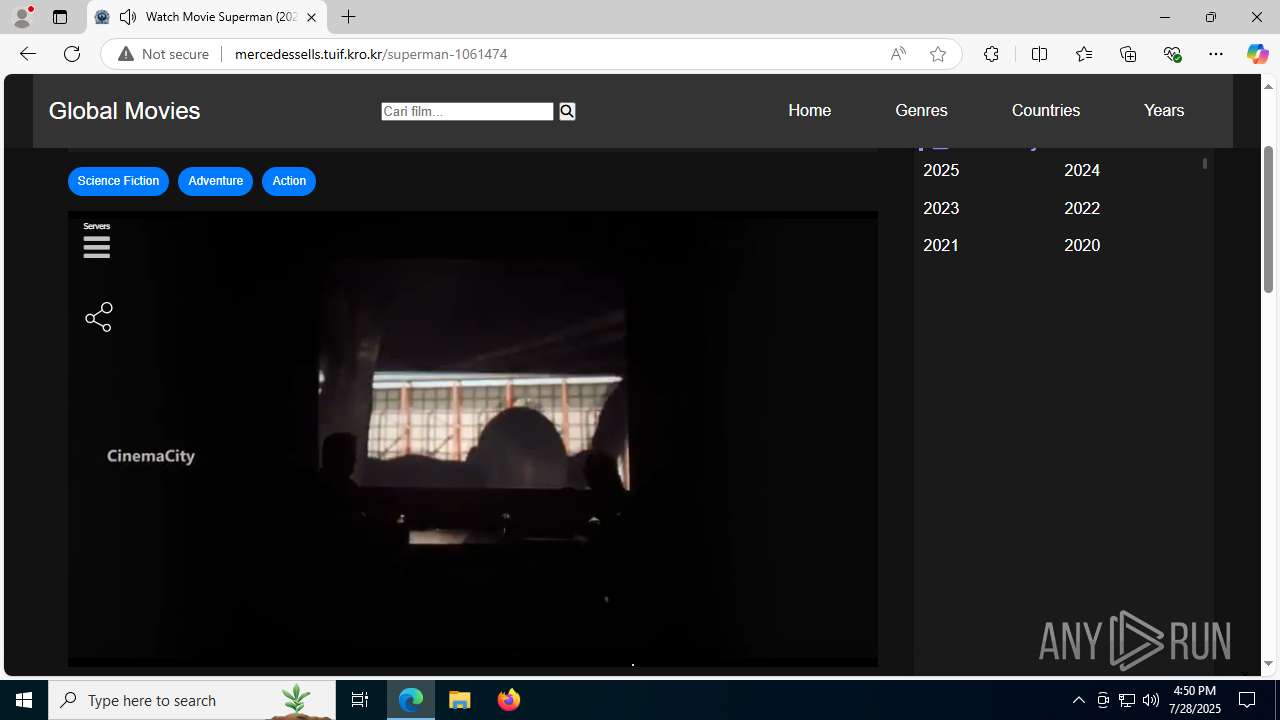Choose year 2020
This screenshot has width=1280, height=720.
click(x=1082, y=245)
